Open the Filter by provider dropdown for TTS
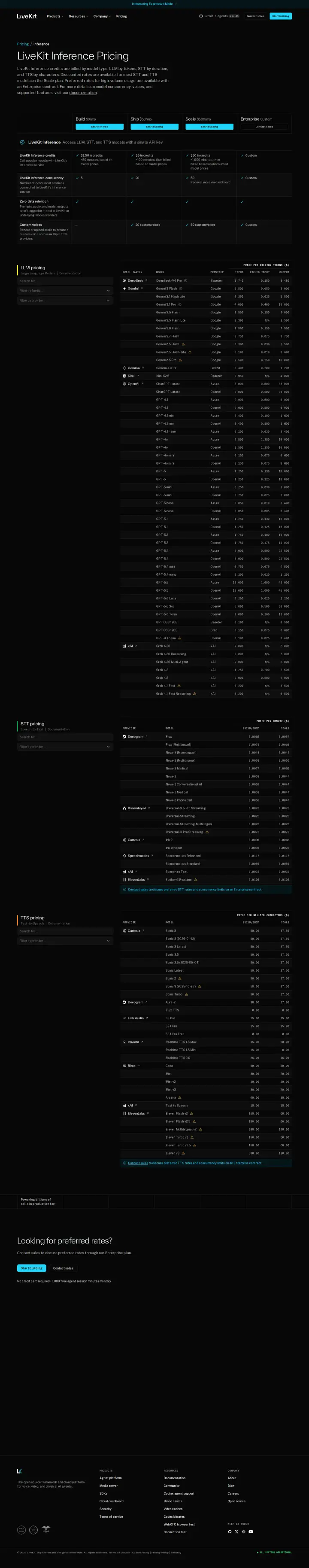This screenshot has width=309, height=1568. 65,941
